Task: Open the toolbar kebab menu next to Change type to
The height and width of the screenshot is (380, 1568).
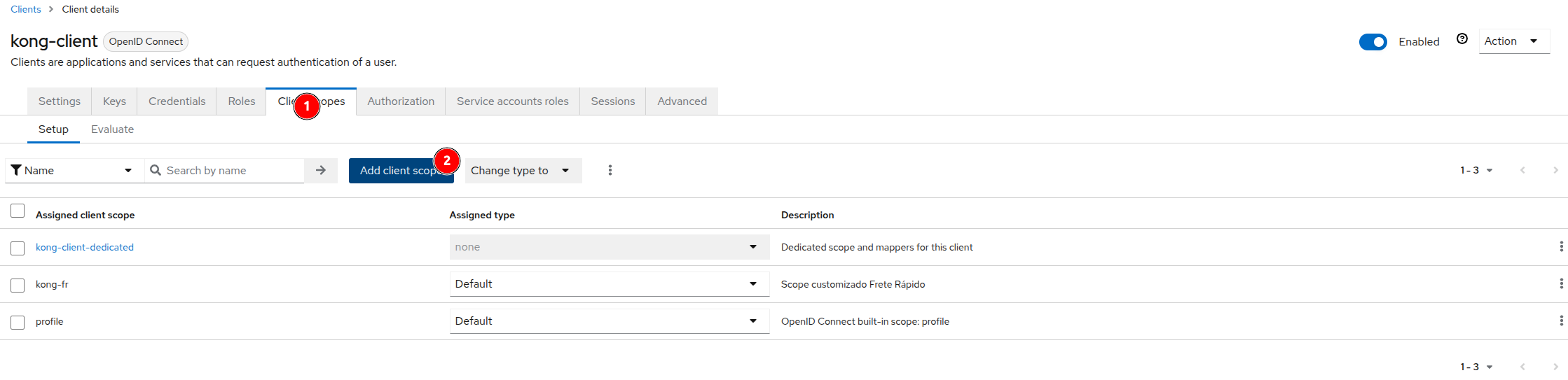Action: pyautogui.click(x=610, y=171)
